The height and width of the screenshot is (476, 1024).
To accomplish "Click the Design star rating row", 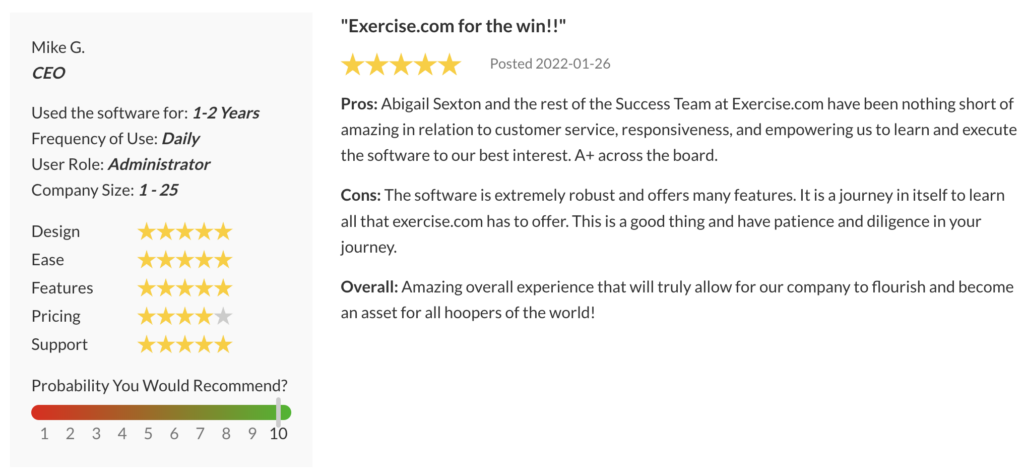I will pos(184,232).
